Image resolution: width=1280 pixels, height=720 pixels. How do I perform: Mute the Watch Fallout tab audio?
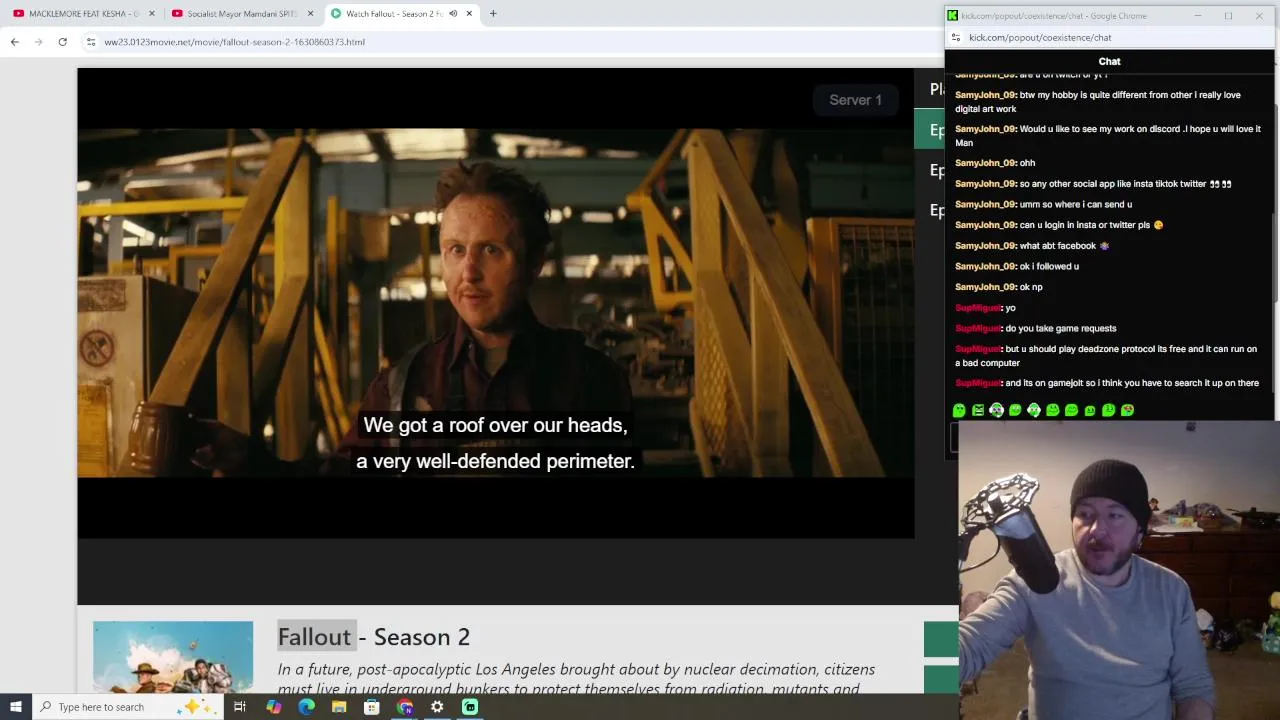(453, 14)
